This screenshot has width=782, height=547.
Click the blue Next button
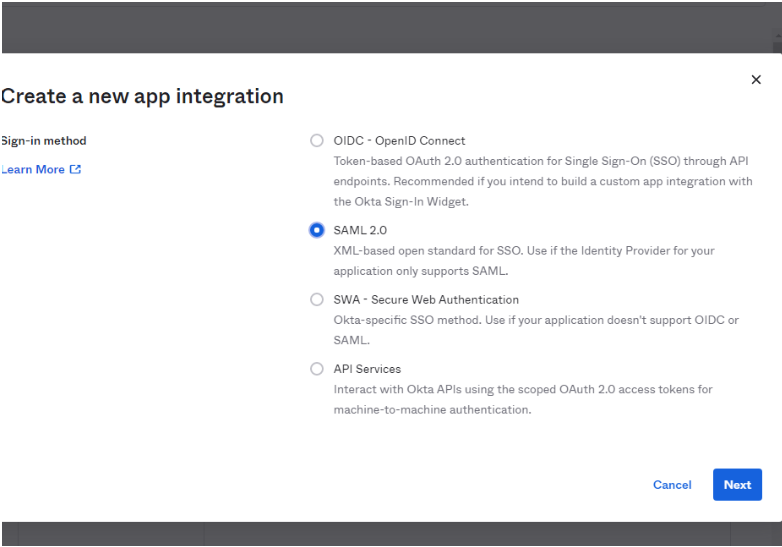pyautogui.click(x=737, y=485)
